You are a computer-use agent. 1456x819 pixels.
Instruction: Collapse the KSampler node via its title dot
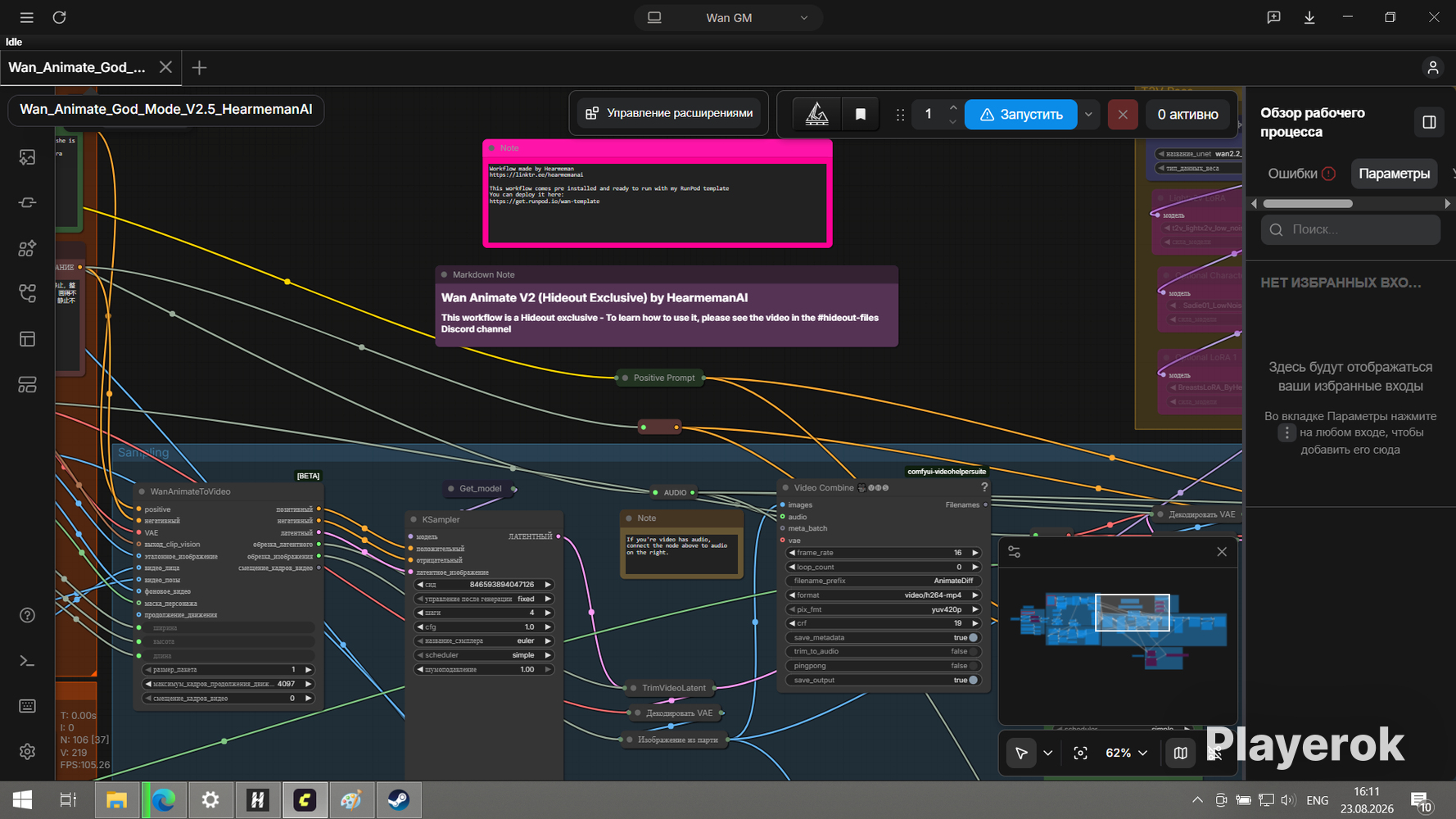tap(414, 519)
